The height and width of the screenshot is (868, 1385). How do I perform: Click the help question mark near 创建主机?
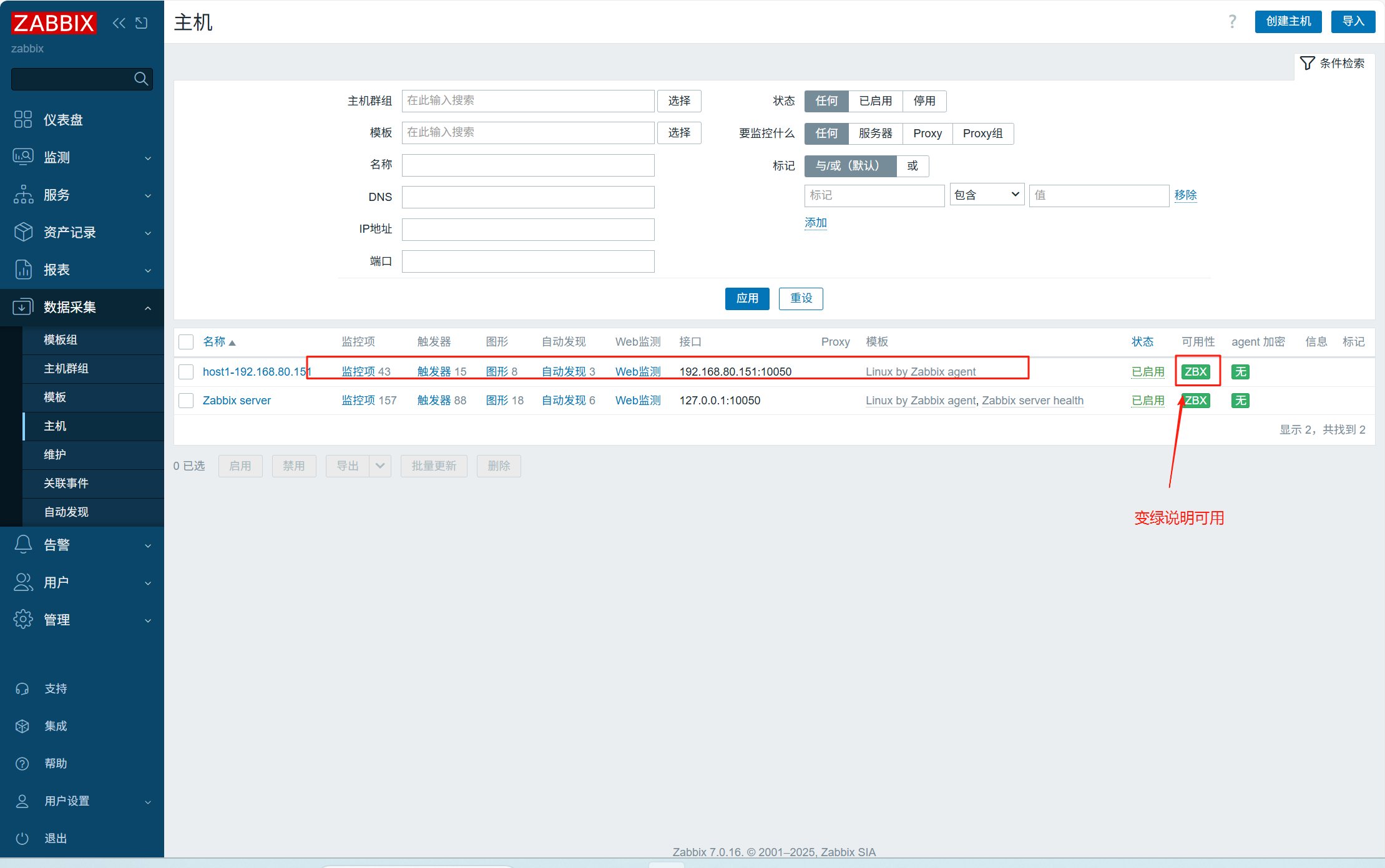1232,21
